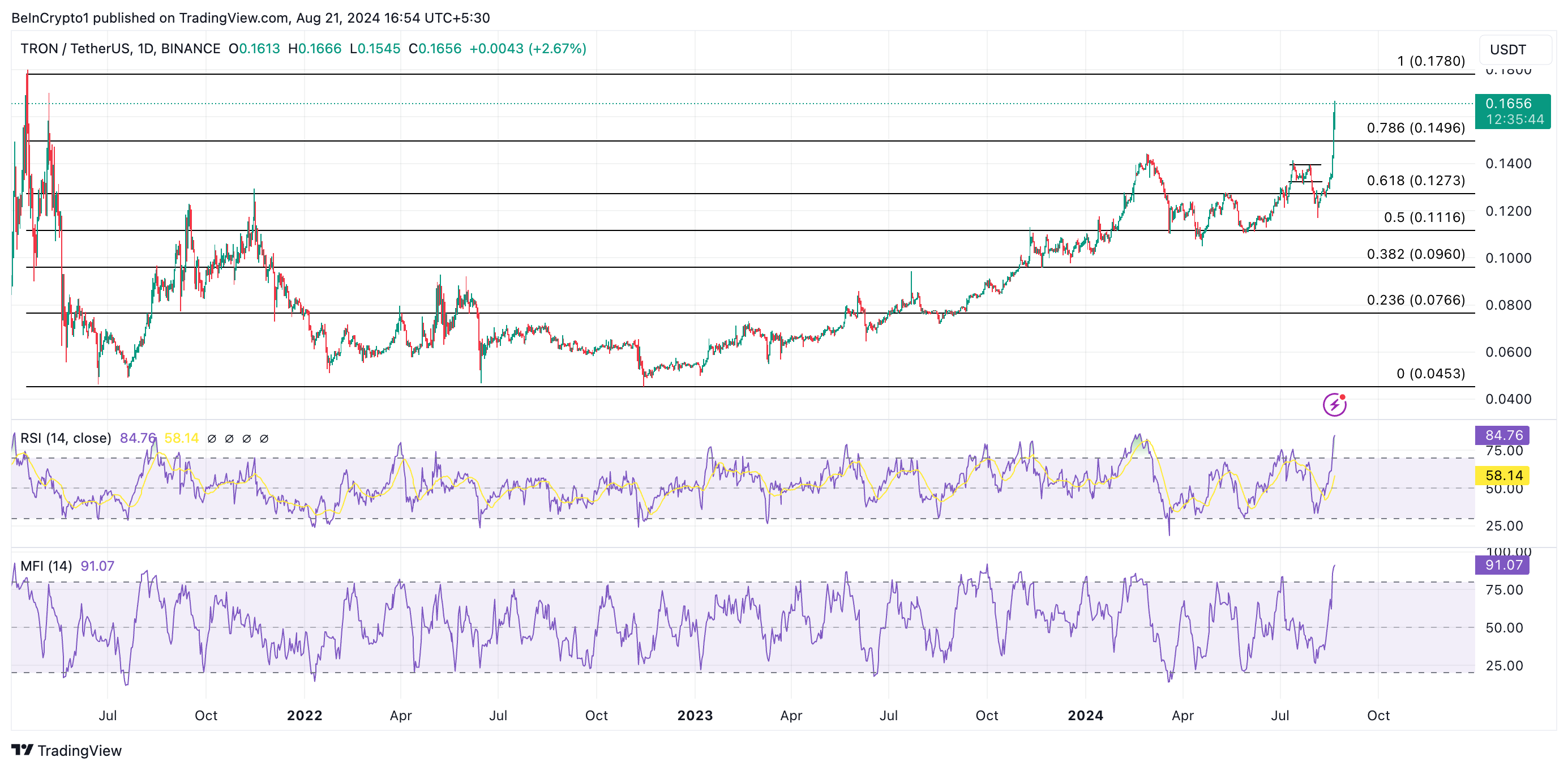Click the 0.786 (0.1496) Fibonacci level label
1568x770 pixels.
(x=1415, y=128)
